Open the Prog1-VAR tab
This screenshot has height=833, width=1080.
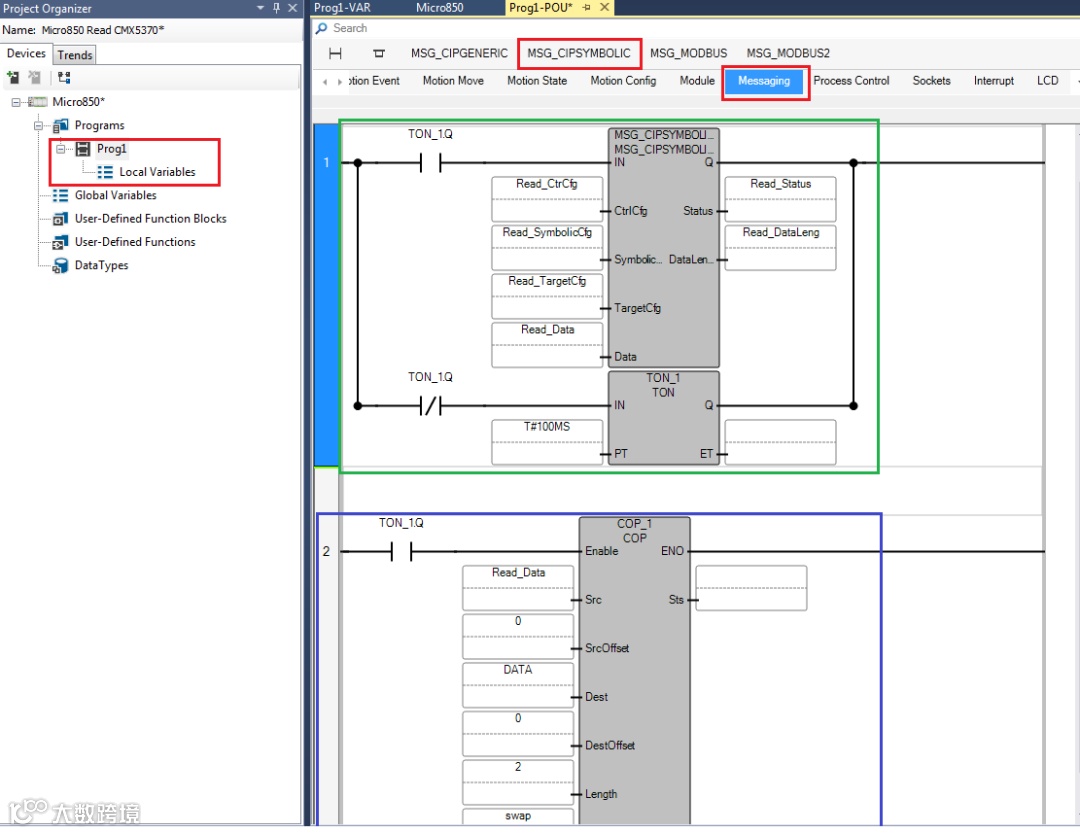pyautogui.click(x=342, y=8)
